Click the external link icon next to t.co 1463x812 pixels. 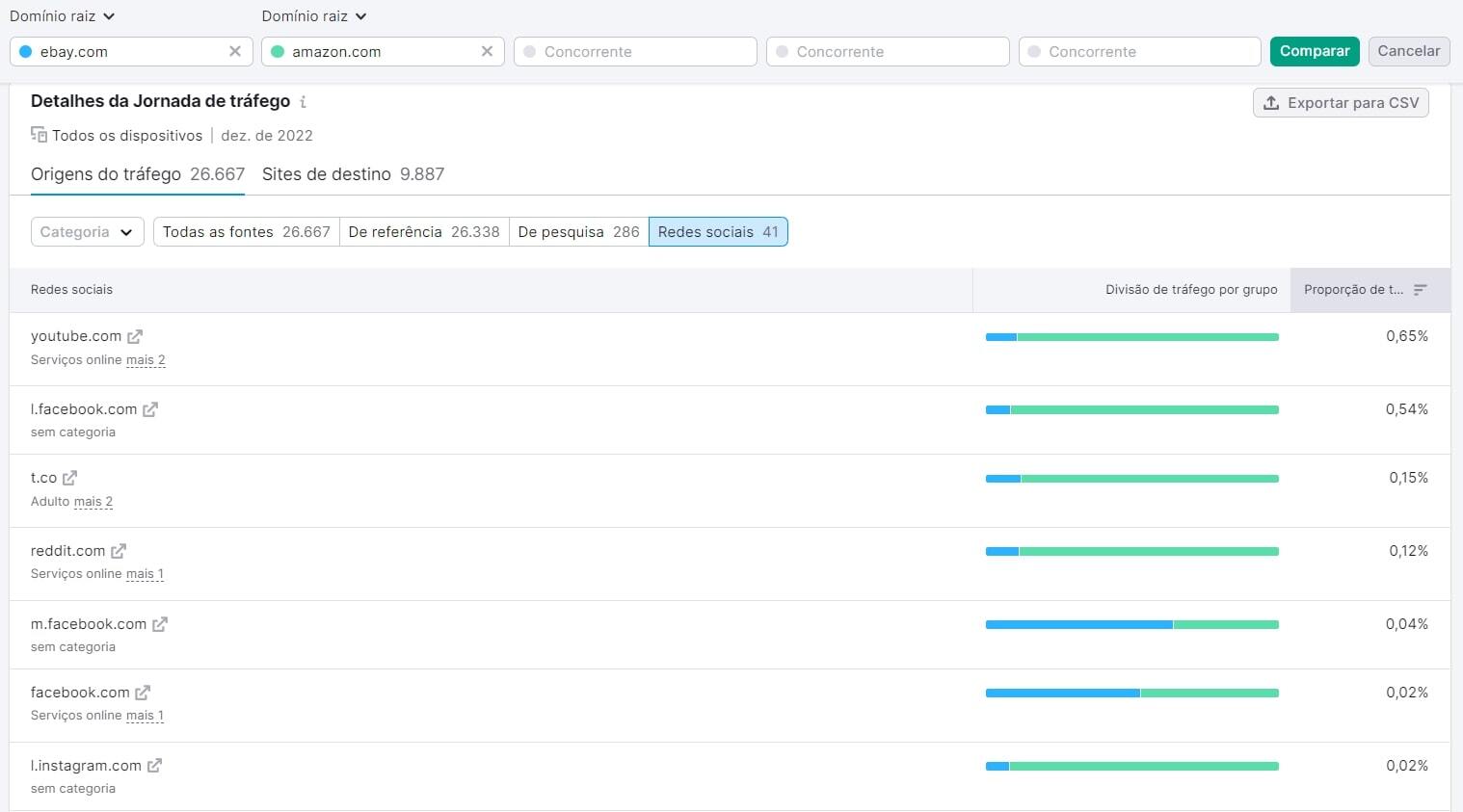coord(70,477)
